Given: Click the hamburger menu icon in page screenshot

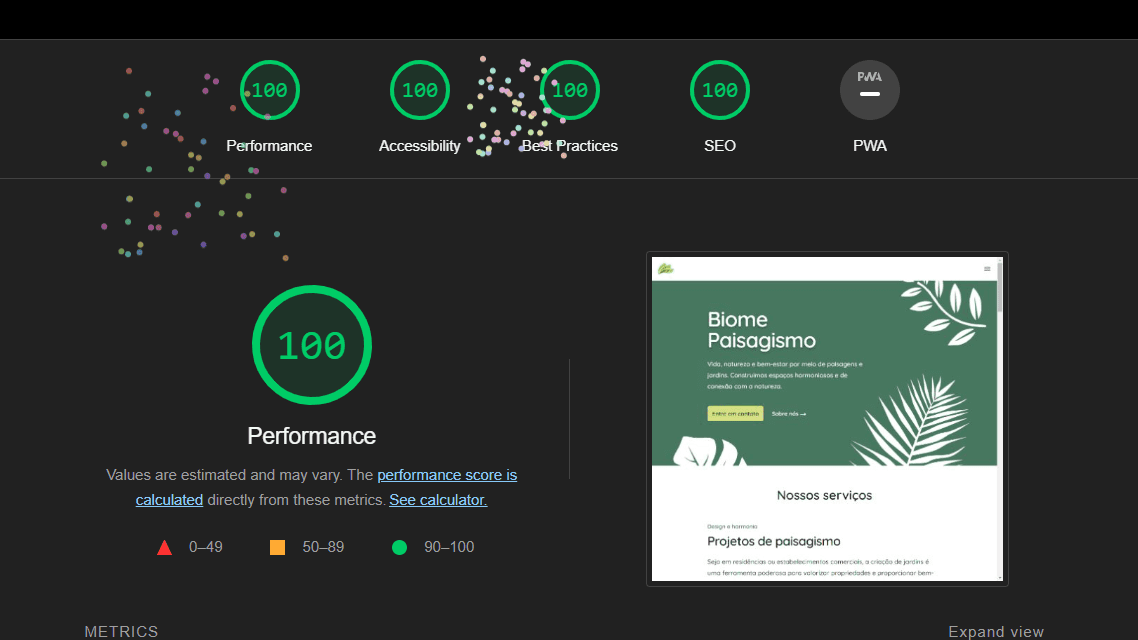Looking at the screenshot, I should [x=987, y=269].
